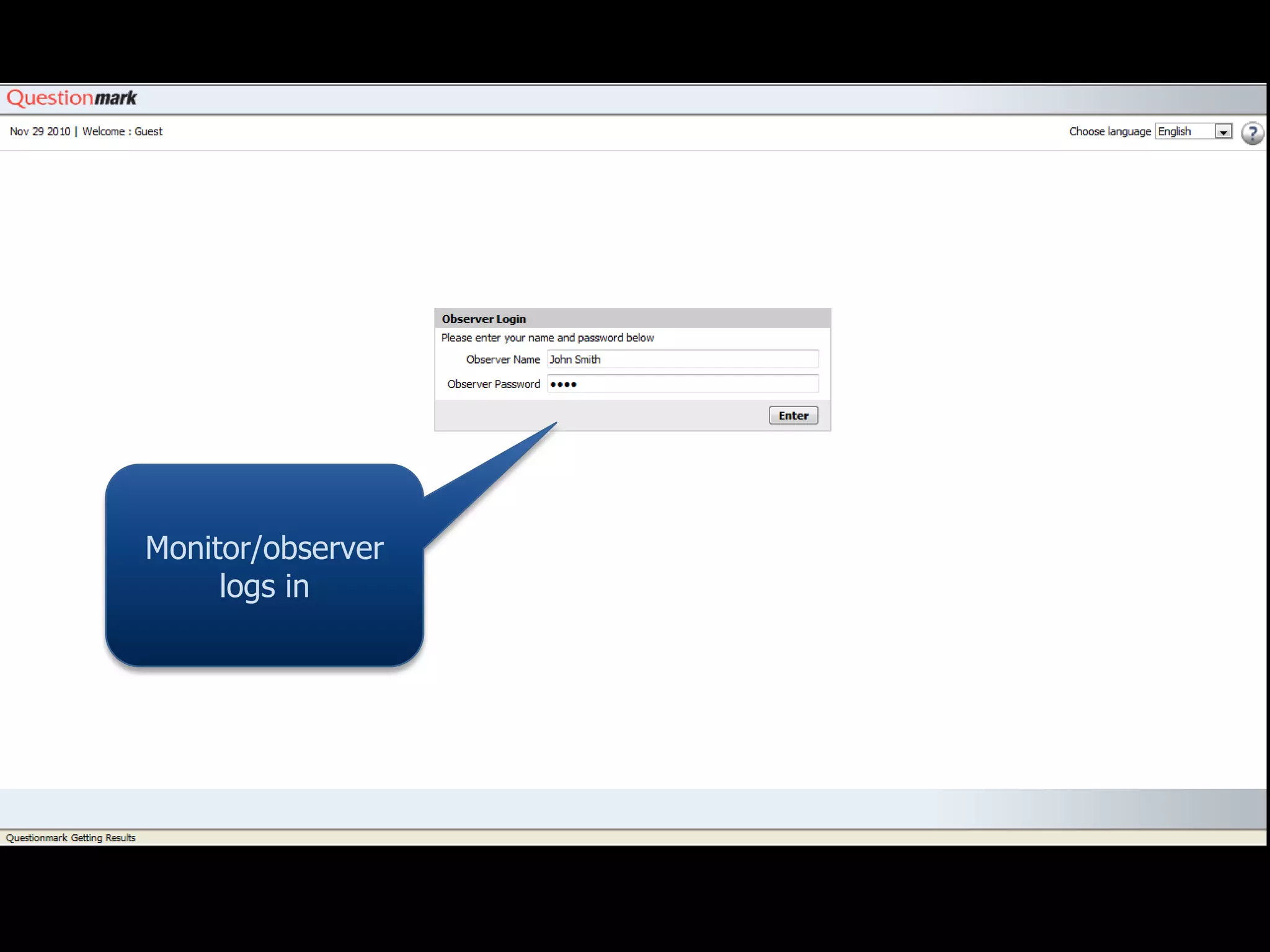Click the Choose language label
This screenshot has height=952, width=1270.
(1109, 131)
